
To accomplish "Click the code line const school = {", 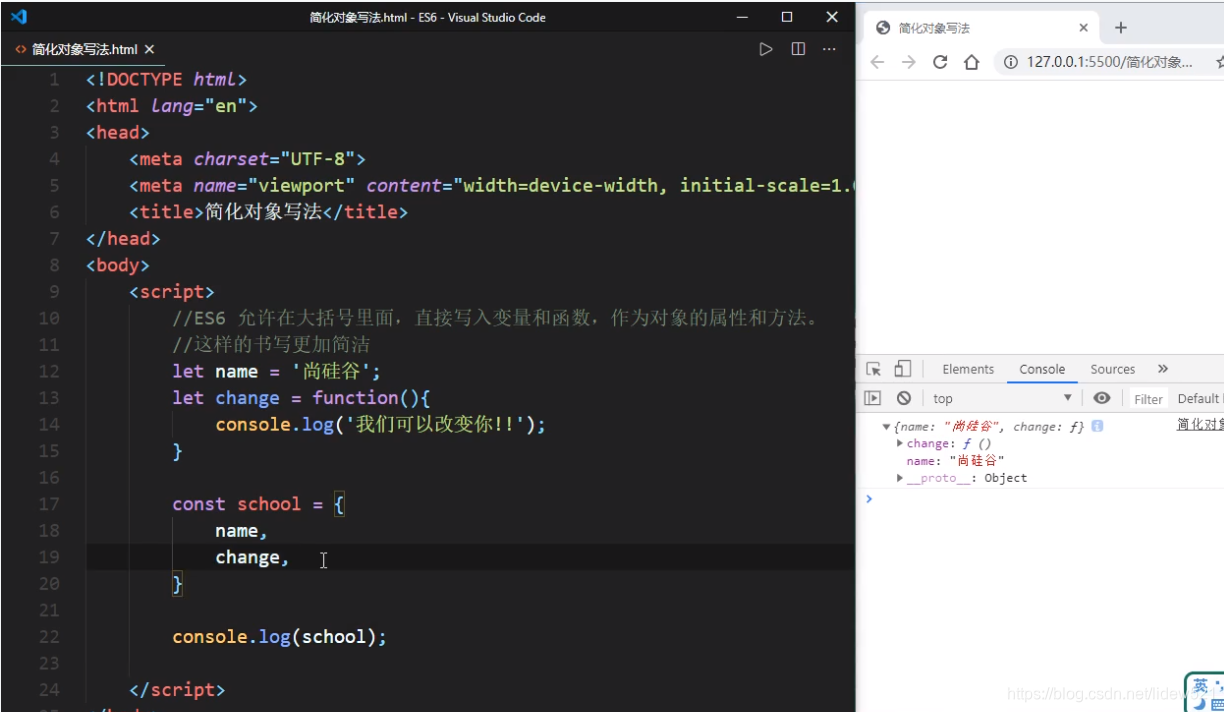I will point(258,504).
